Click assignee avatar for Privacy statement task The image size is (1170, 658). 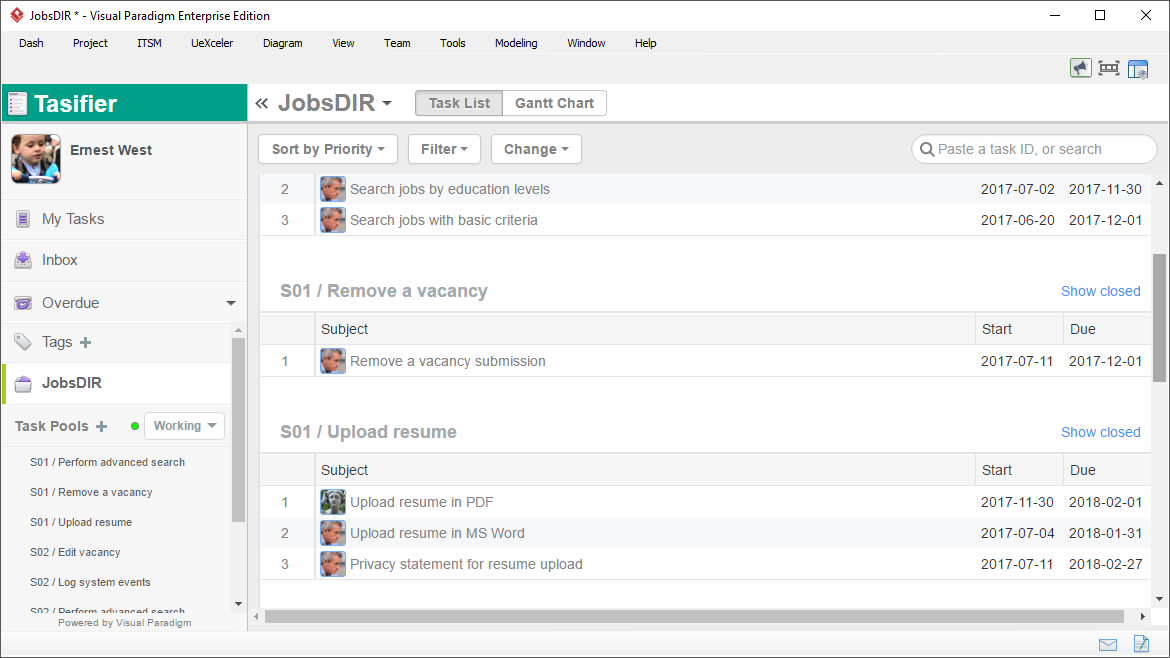point(333,564)
